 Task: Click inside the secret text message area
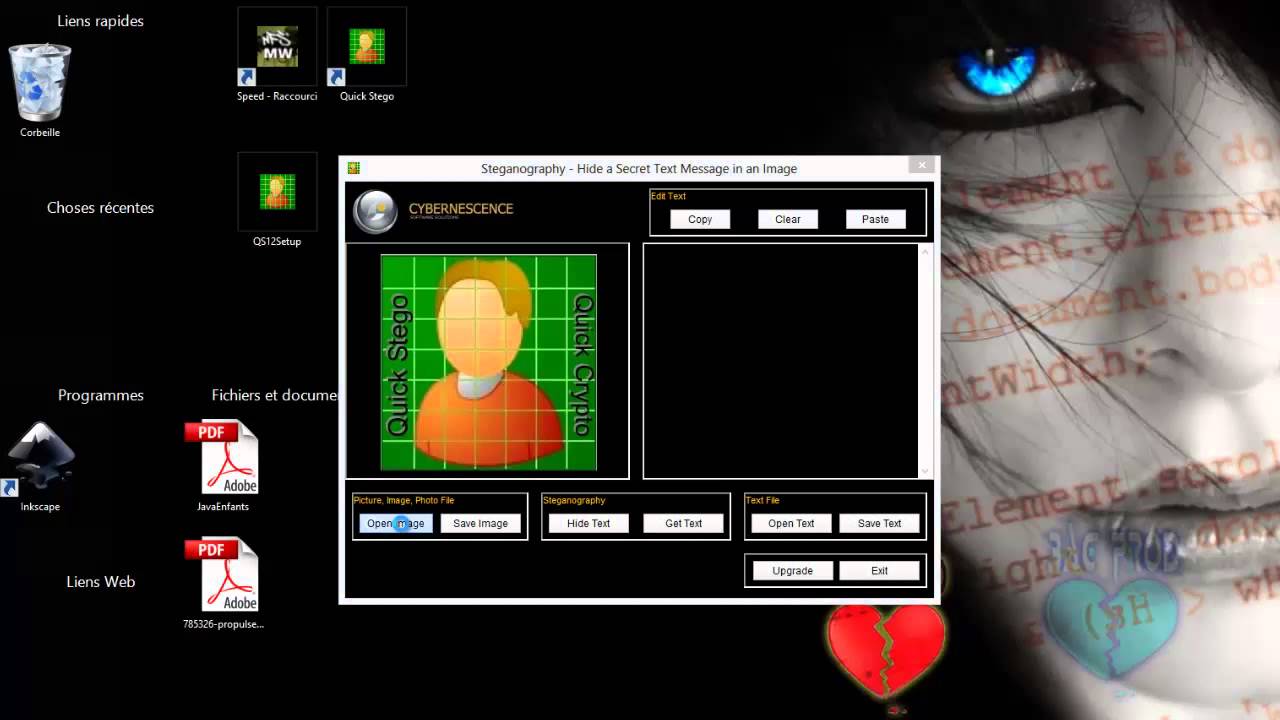click(780, 361)
